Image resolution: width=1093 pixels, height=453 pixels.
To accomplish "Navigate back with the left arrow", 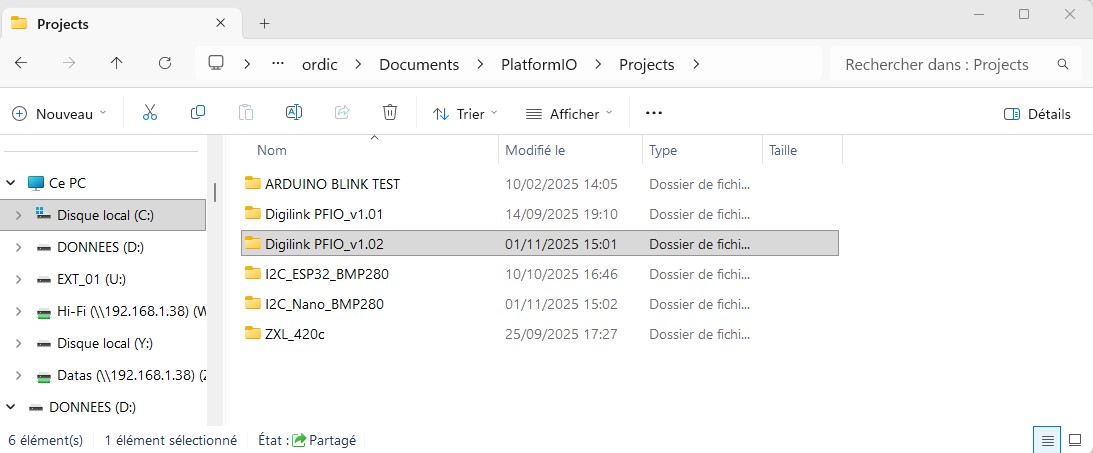I will (x=21, y=63).
